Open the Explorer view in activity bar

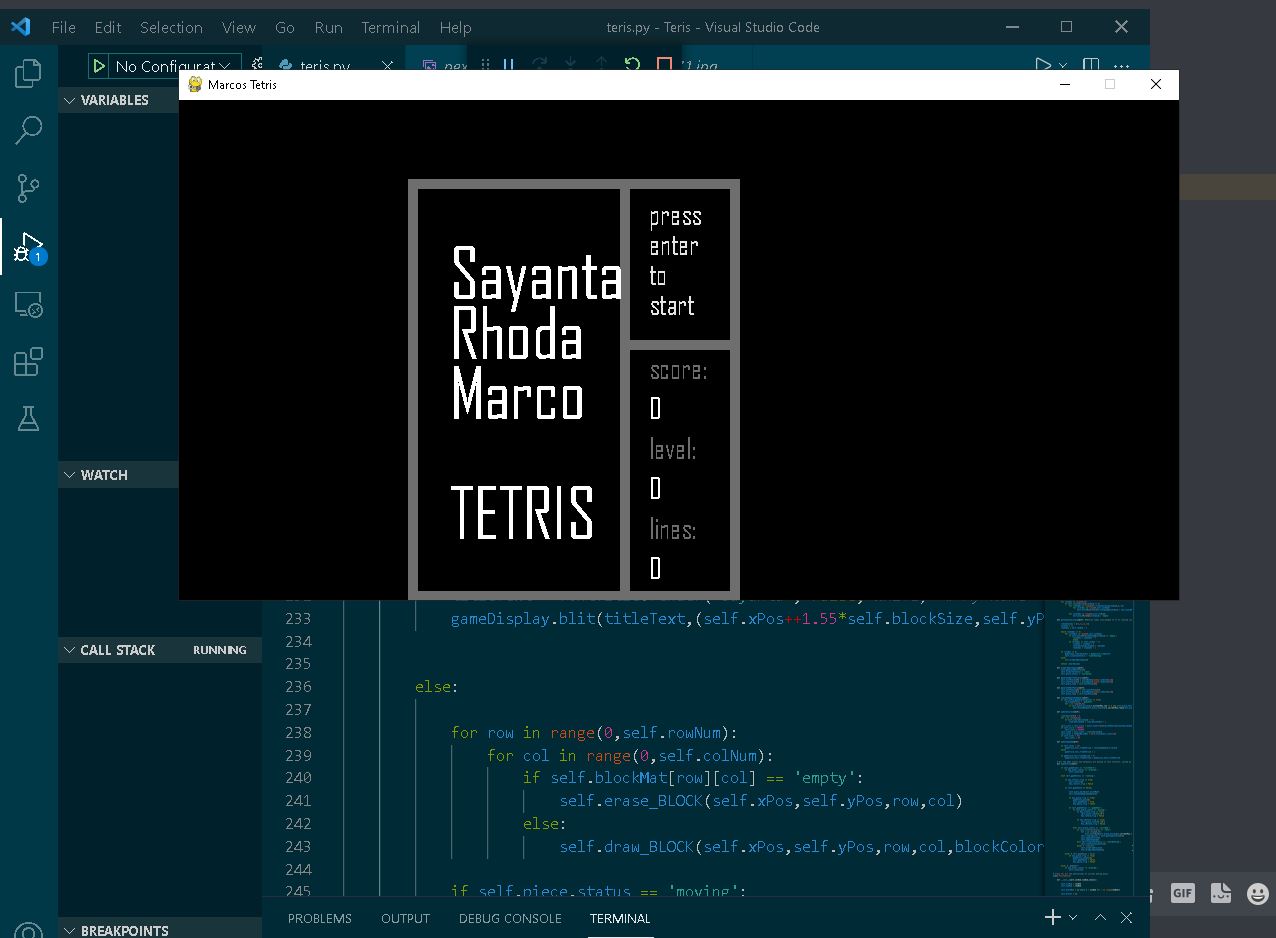(x=28, y=73)
